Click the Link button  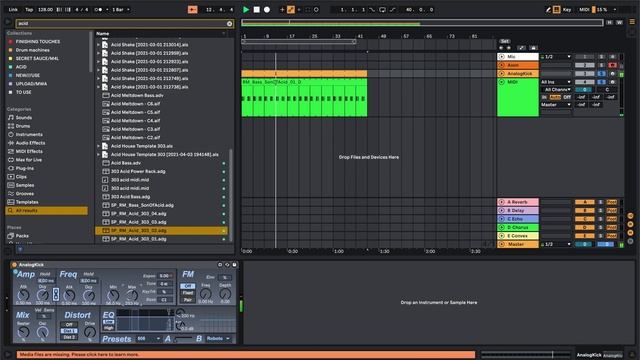click(x=13, y=9)
